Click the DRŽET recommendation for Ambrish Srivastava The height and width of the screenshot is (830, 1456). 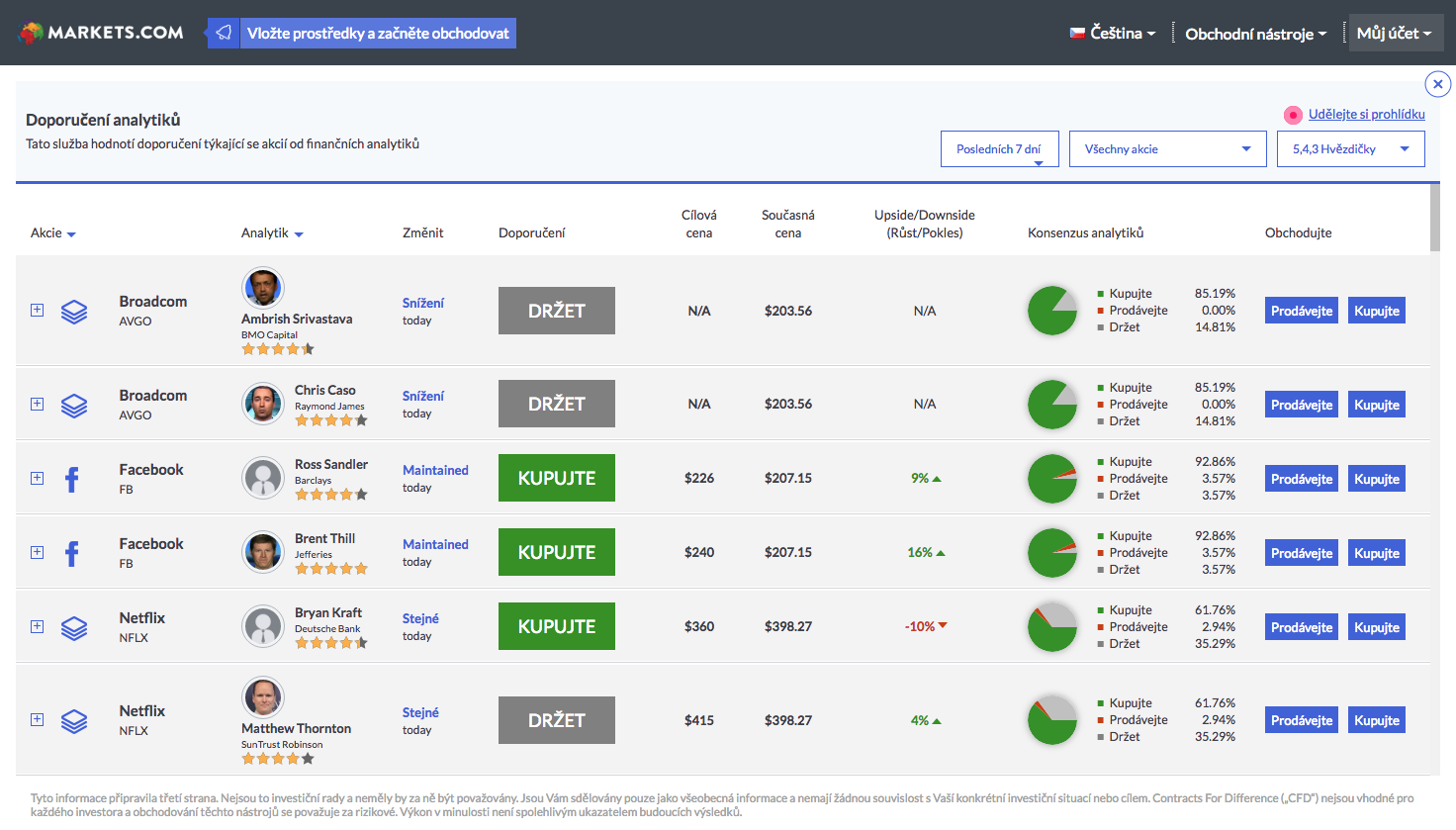(x=557, y=311)
